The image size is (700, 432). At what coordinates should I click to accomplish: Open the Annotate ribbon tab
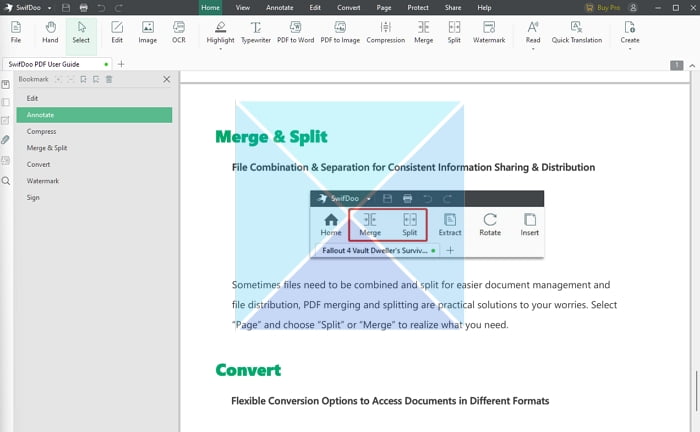click(279, 8)
